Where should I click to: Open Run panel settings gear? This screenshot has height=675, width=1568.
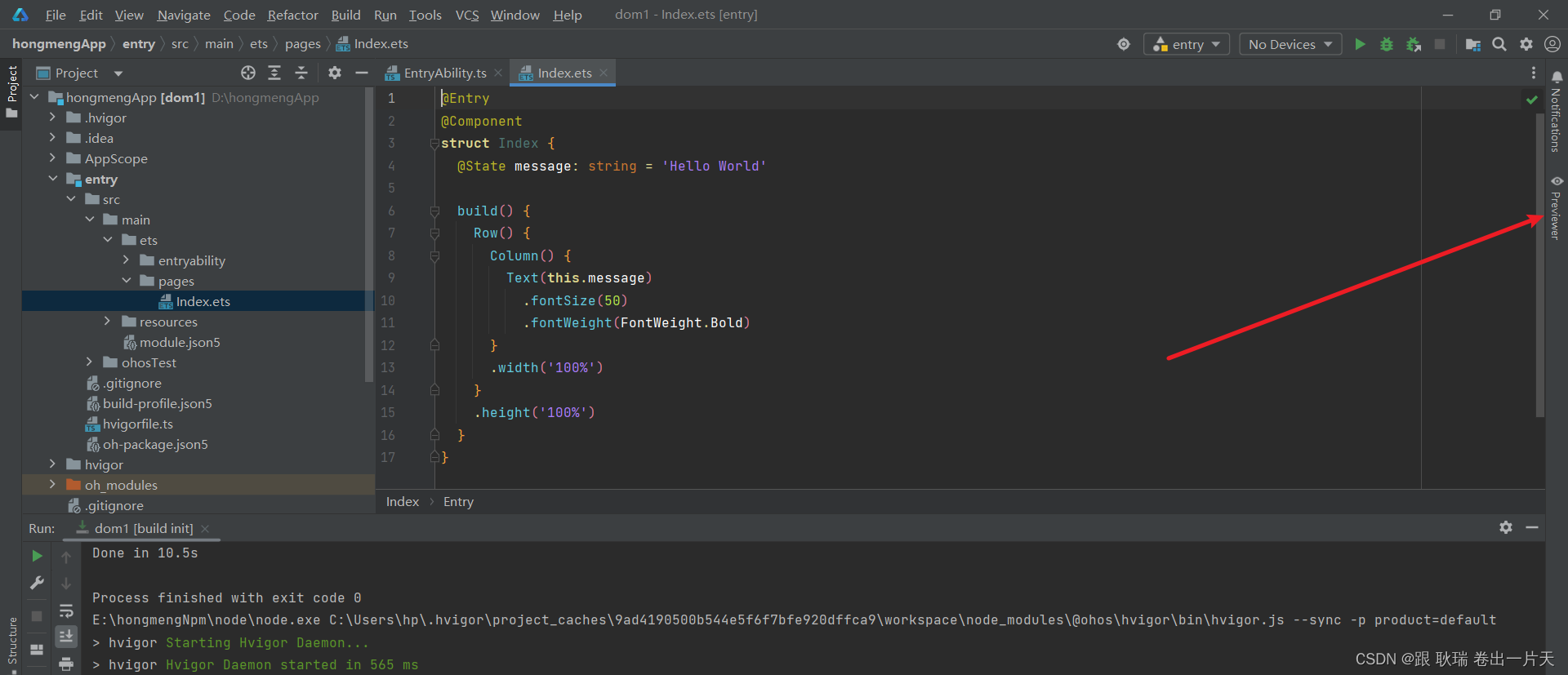point(1506,527)
